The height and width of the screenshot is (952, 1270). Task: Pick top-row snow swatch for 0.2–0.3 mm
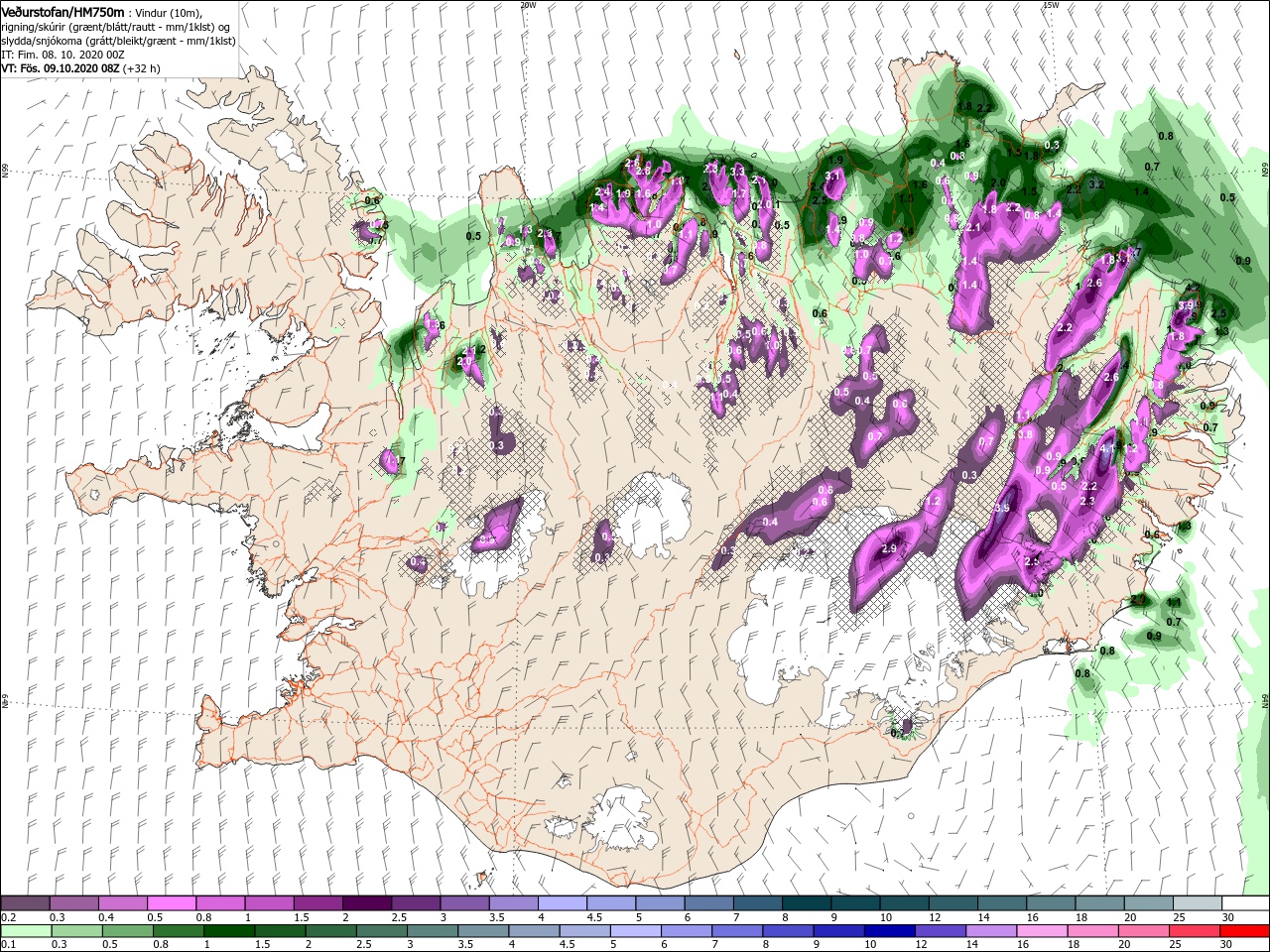(25, 903)
